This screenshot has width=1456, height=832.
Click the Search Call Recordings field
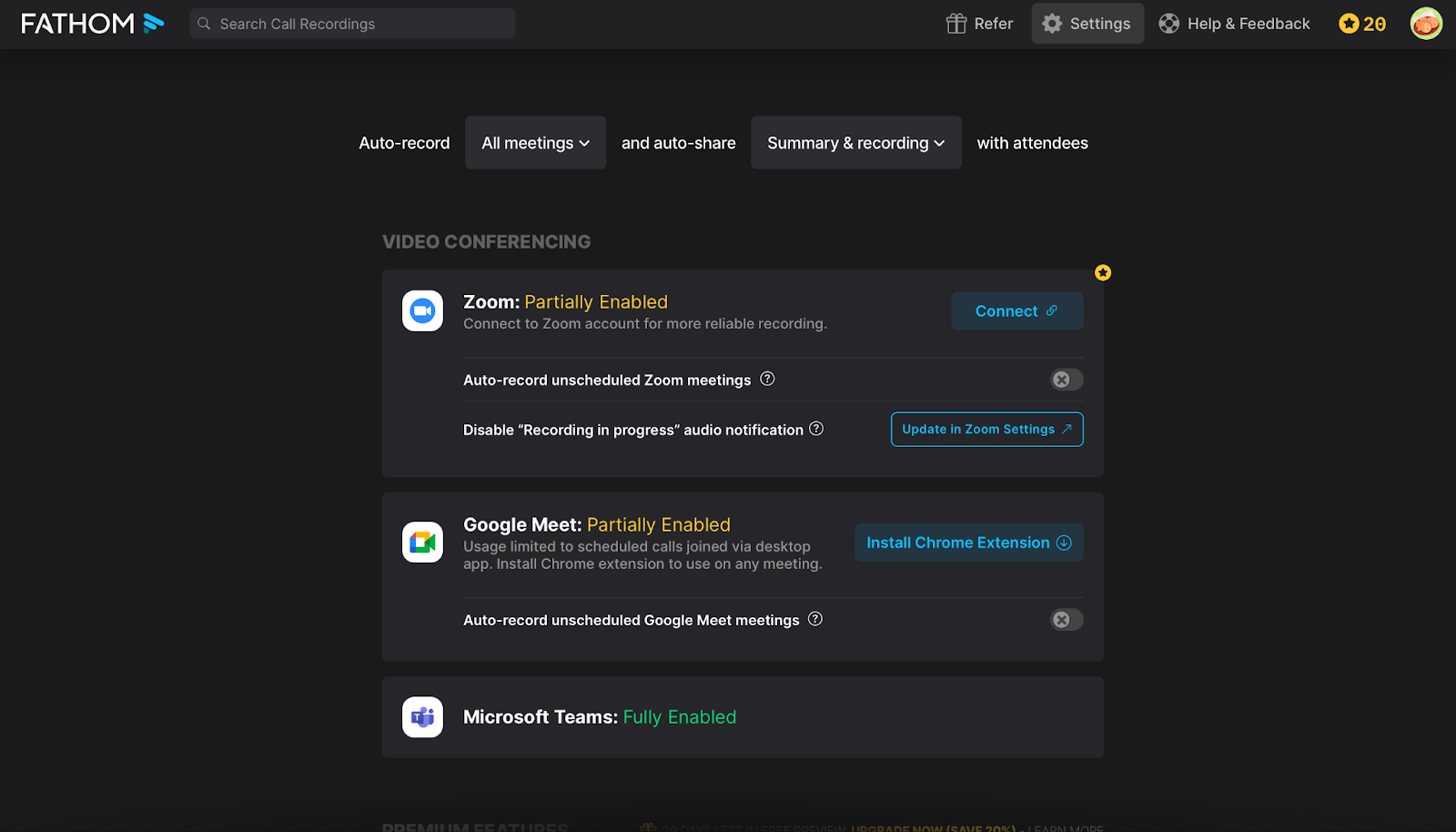click(352, 24)
